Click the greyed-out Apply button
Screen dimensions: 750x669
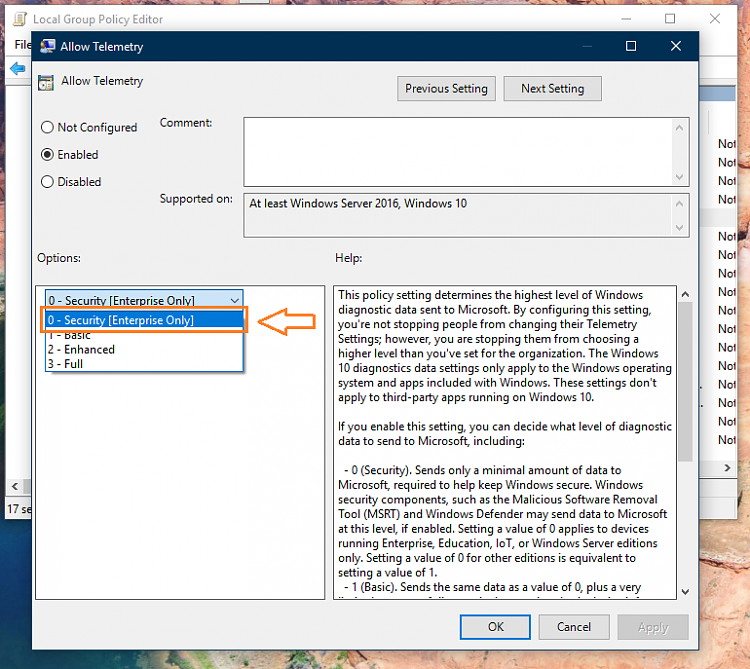[653, 627]
